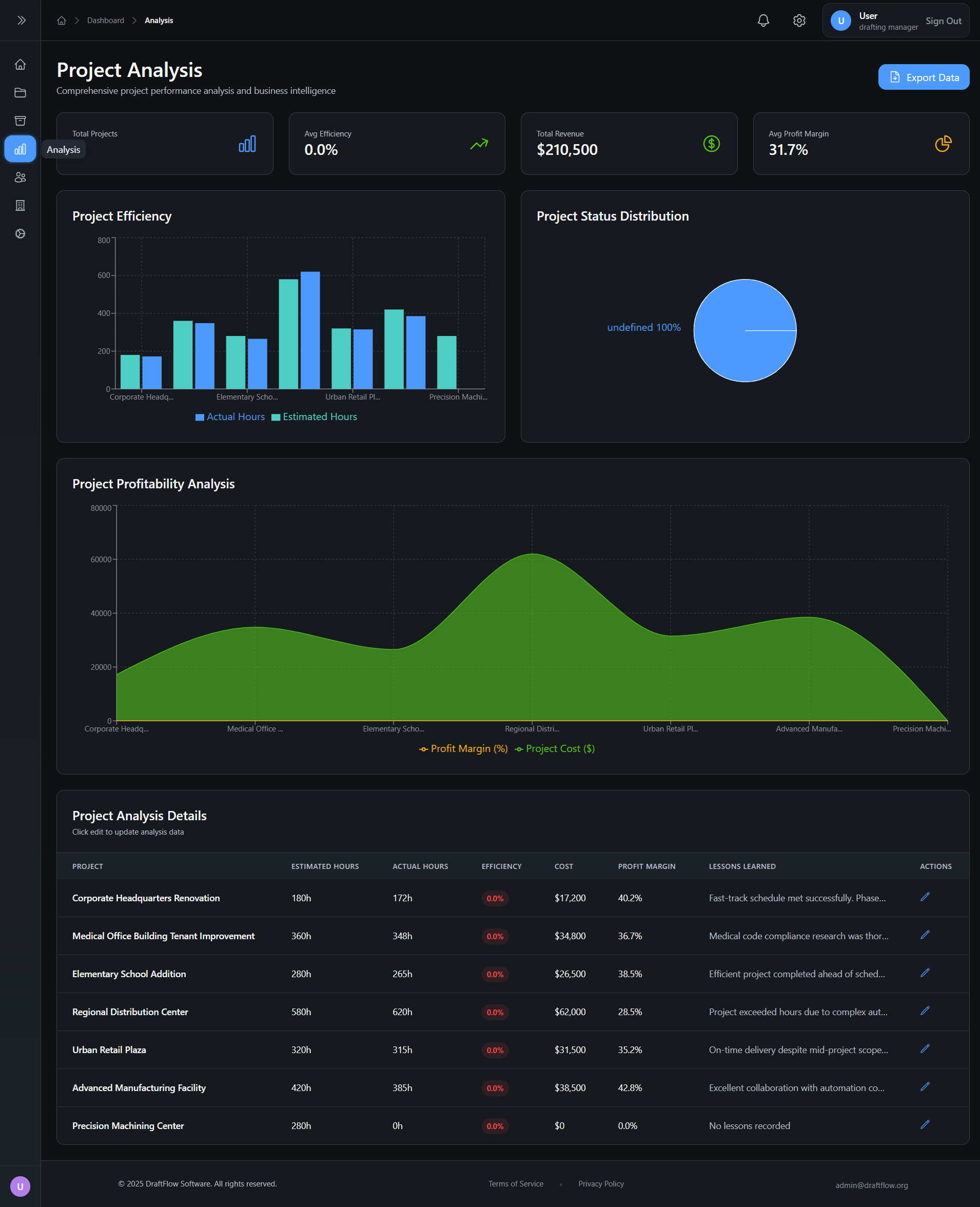Open the Home page from the sidebar

pyautogui.click(x=21, y=64)
